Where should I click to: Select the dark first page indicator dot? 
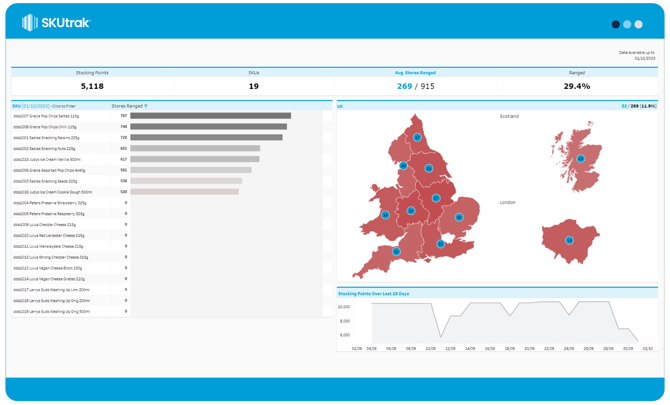pos(616,24)
